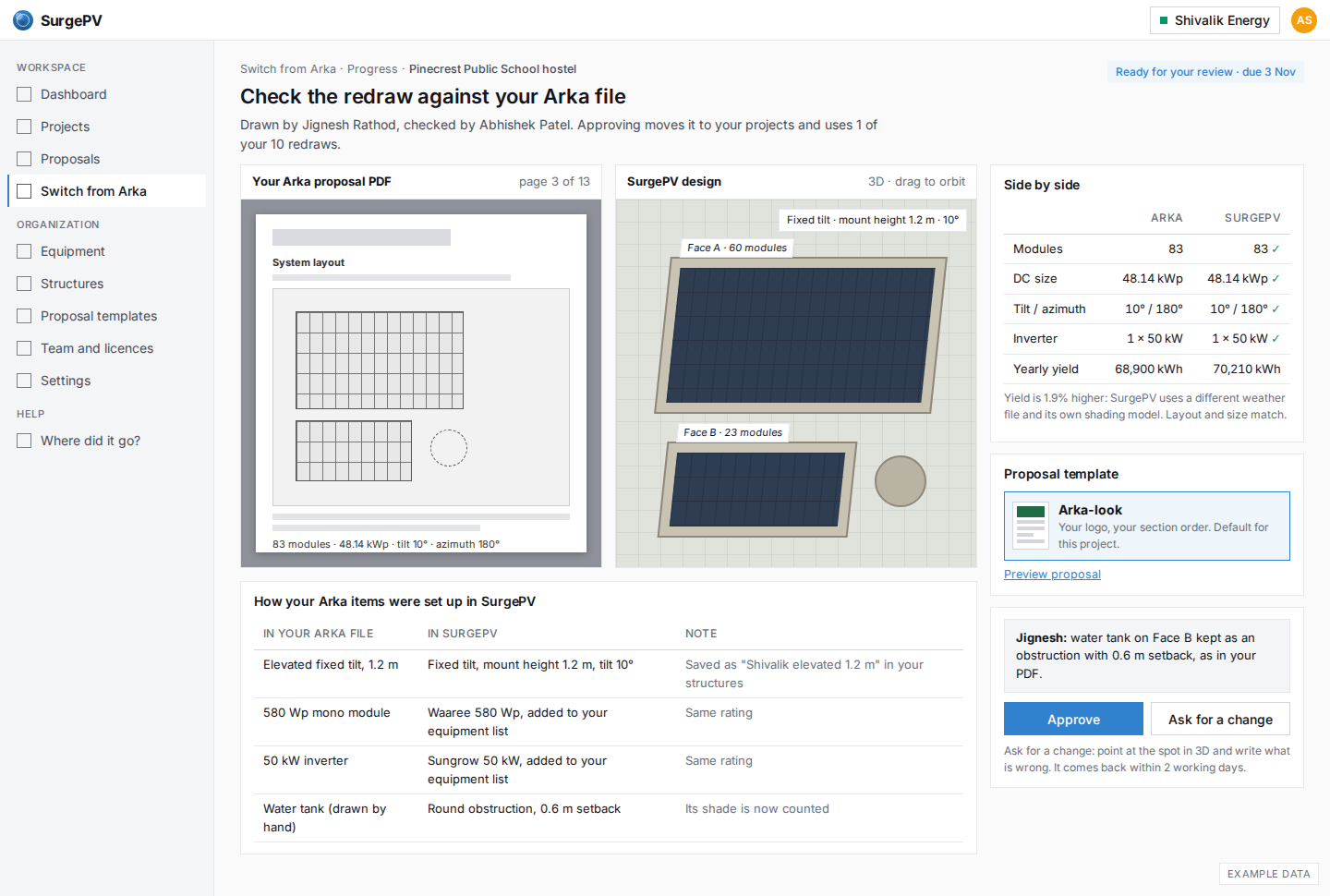Click the Proposals sidebar icon
Viewport: 1330px width, 896px height.
coord(24,159)
